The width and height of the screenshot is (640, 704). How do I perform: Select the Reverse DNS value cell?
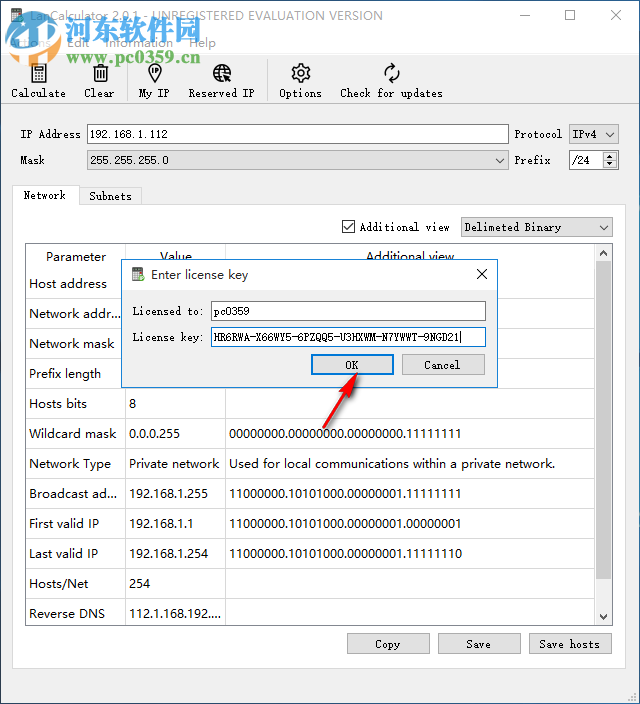[175, 614]
